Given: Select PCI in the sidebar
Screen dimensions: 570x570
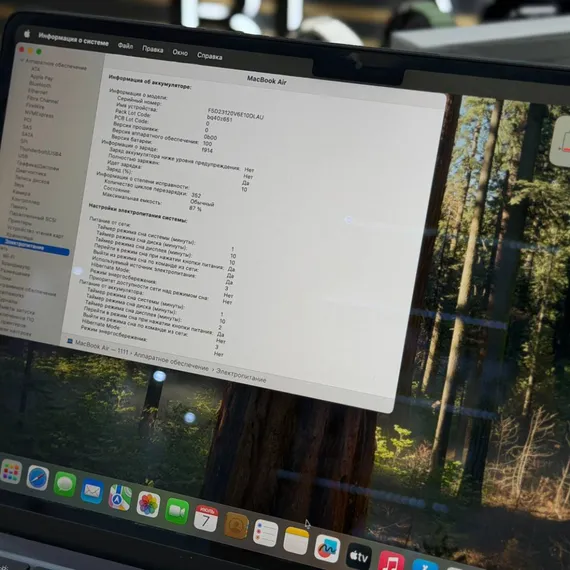Looking at the screenshot, I should 28,120.
